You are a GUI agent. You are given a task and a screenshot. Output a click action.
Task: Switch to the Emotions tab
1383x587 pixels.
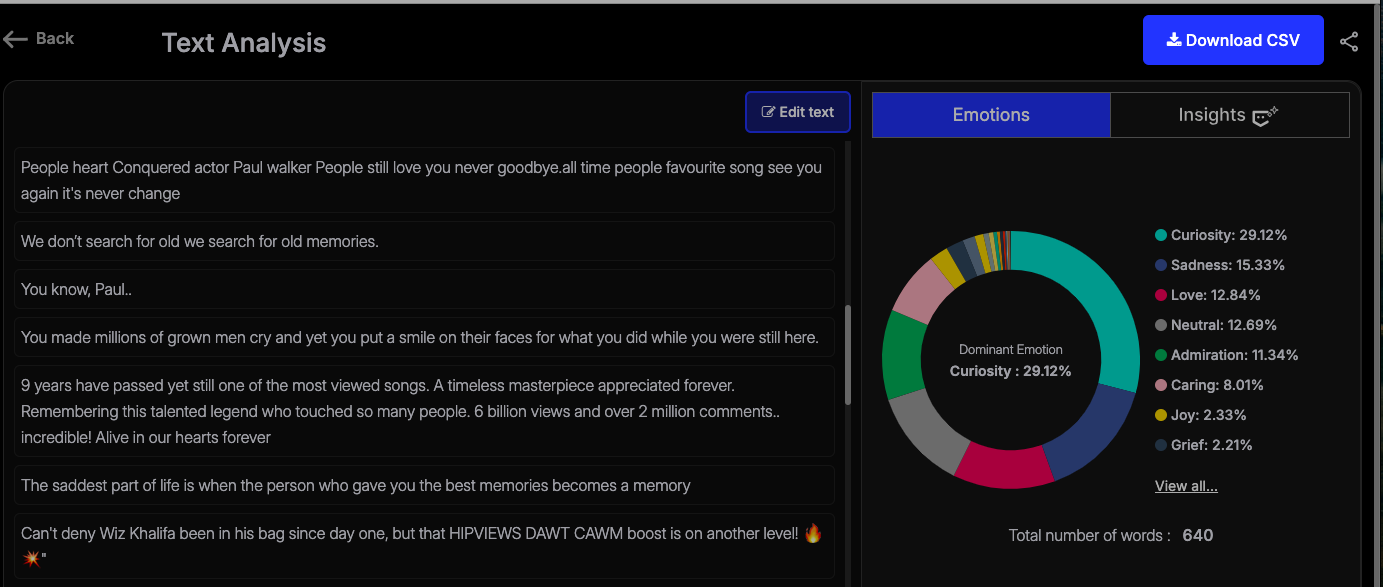991,115
